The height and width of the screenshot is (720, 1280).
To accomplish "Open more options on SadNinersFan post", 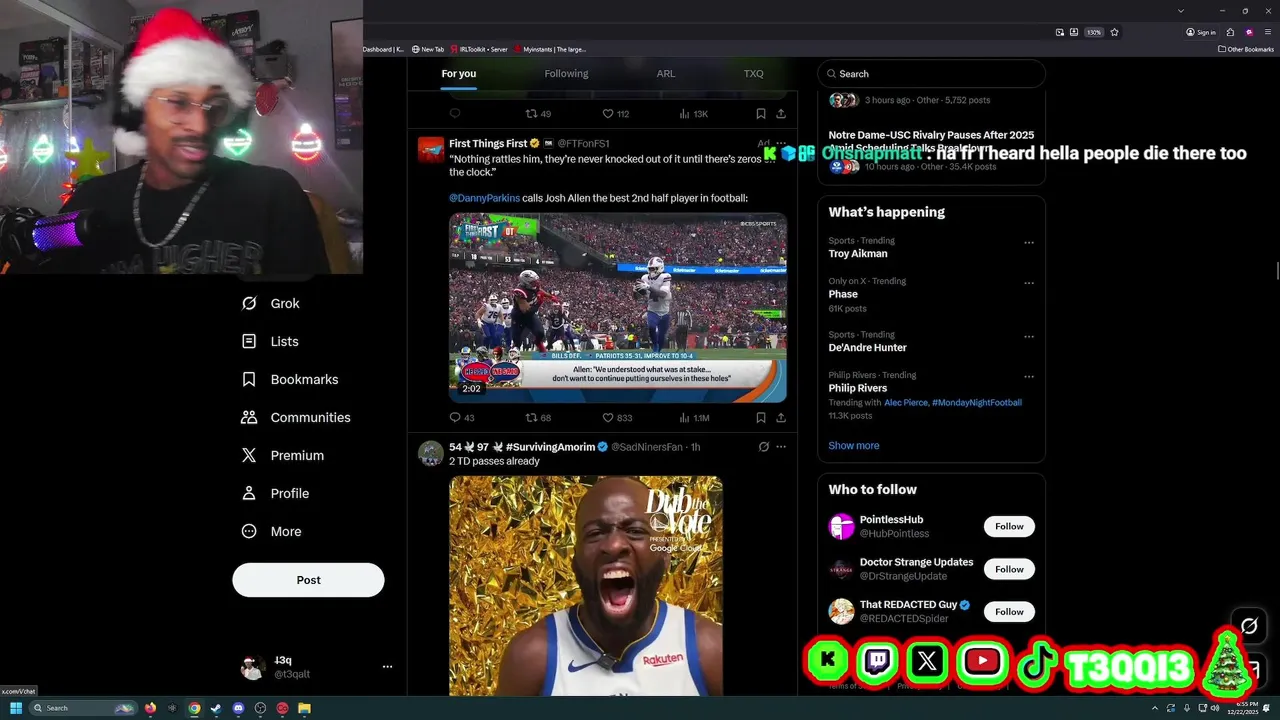I will [781, 447].
